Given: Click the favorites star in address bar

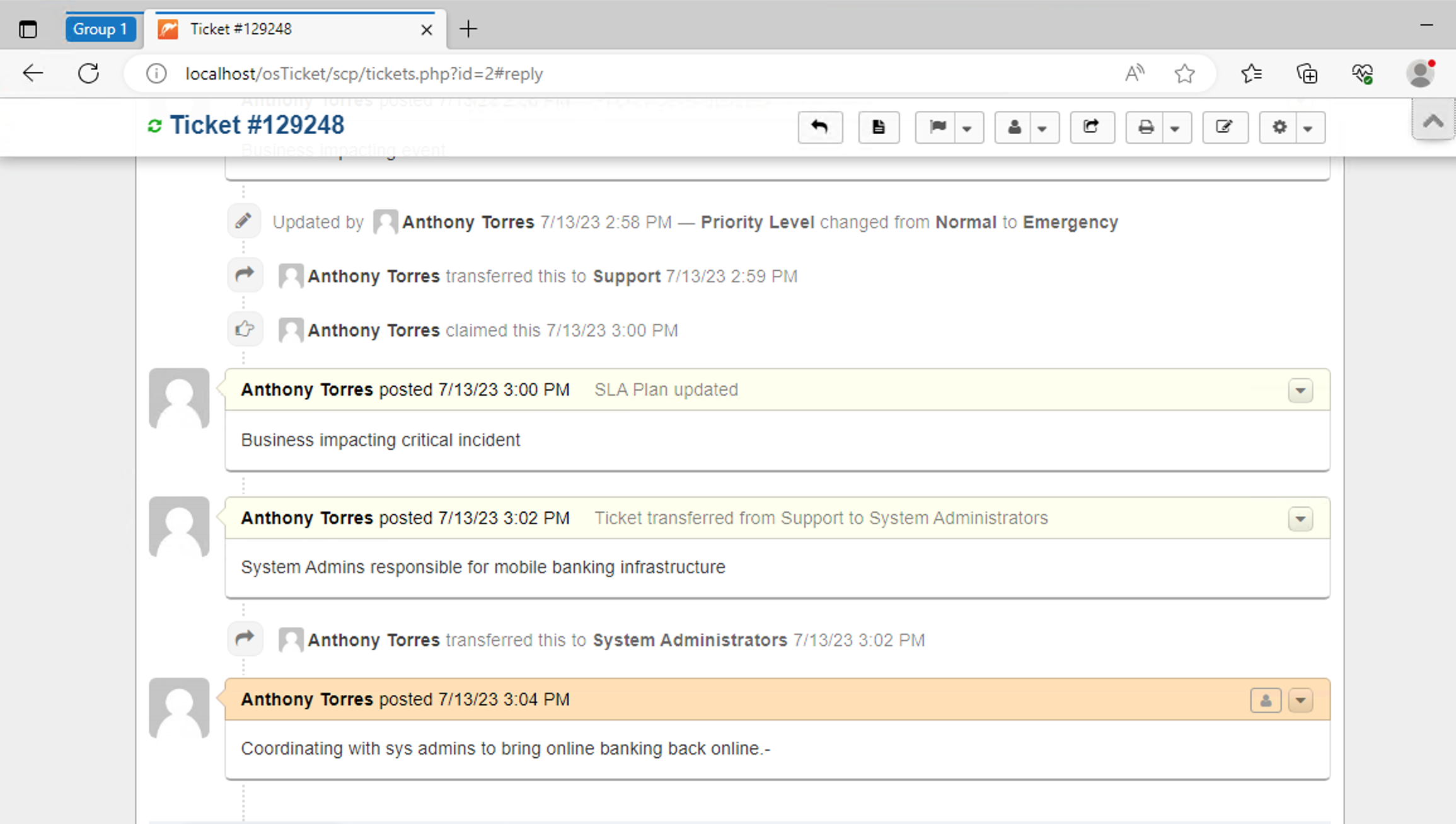Looking at the screenshot, I should click(x=1185, y=73).
